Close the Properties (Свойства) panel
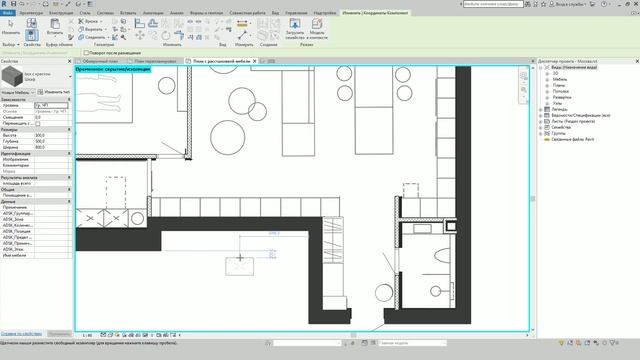Screen dimensions: 640x360 point(69,61)
